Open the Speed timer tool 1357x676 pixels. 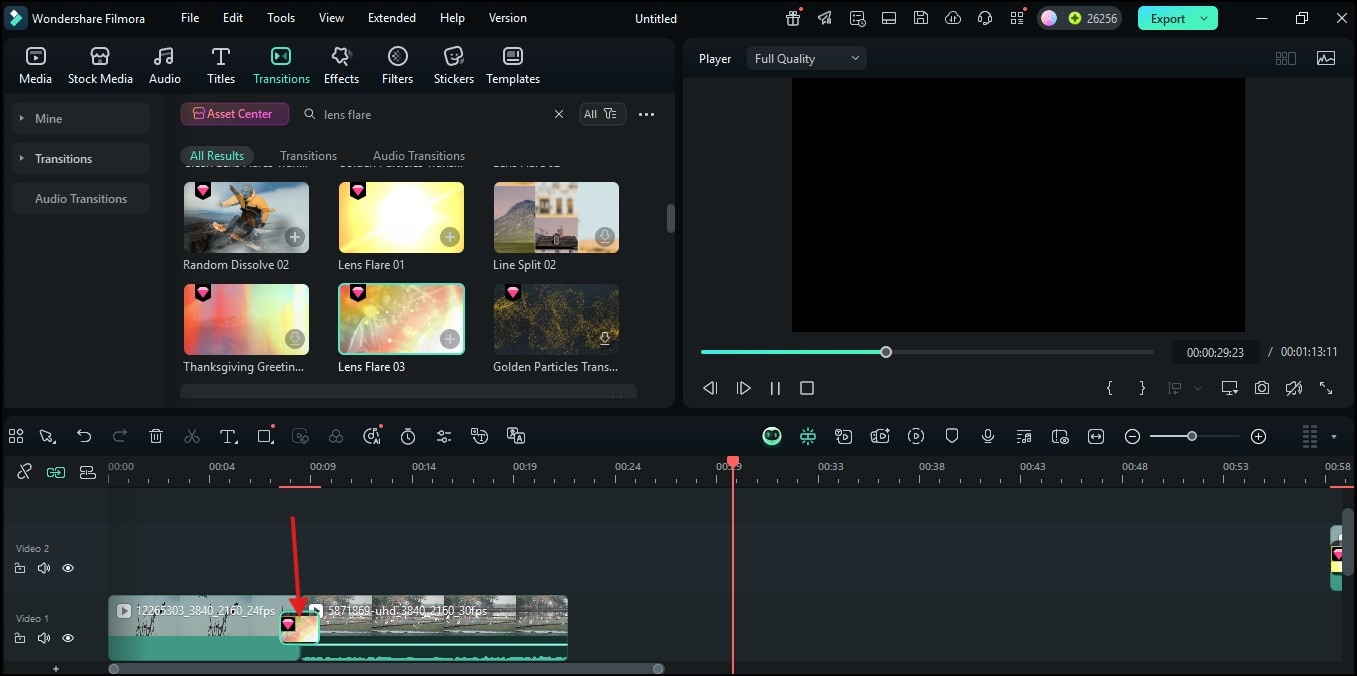point(408,436)
